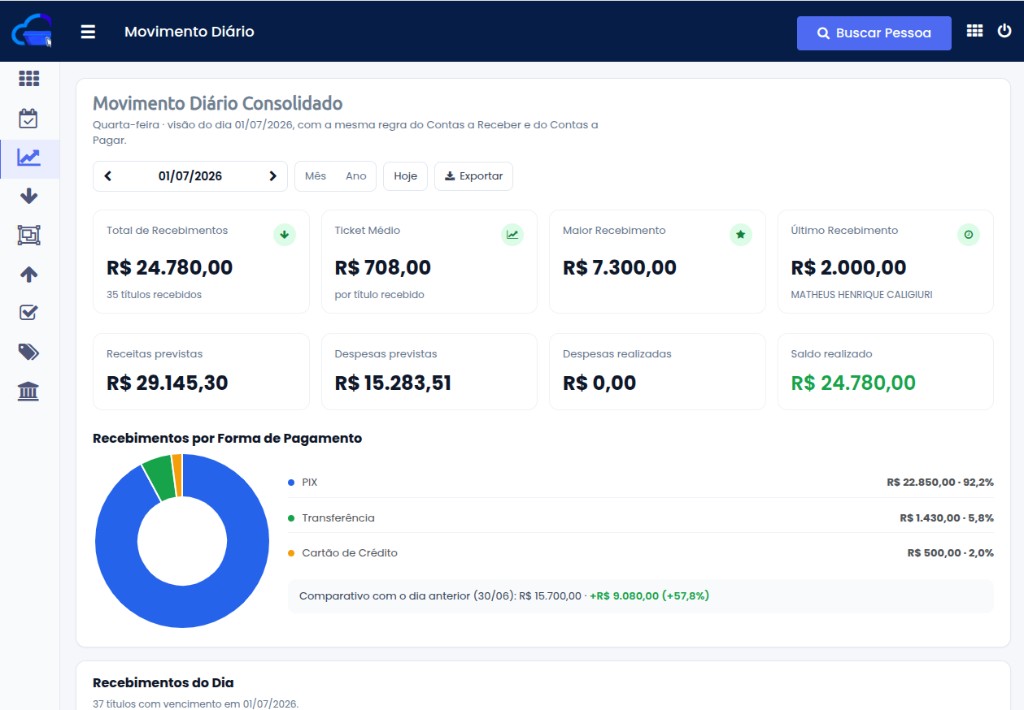
Task: Open the sidebar bank building icon
Action: click(x=28, y=391)
